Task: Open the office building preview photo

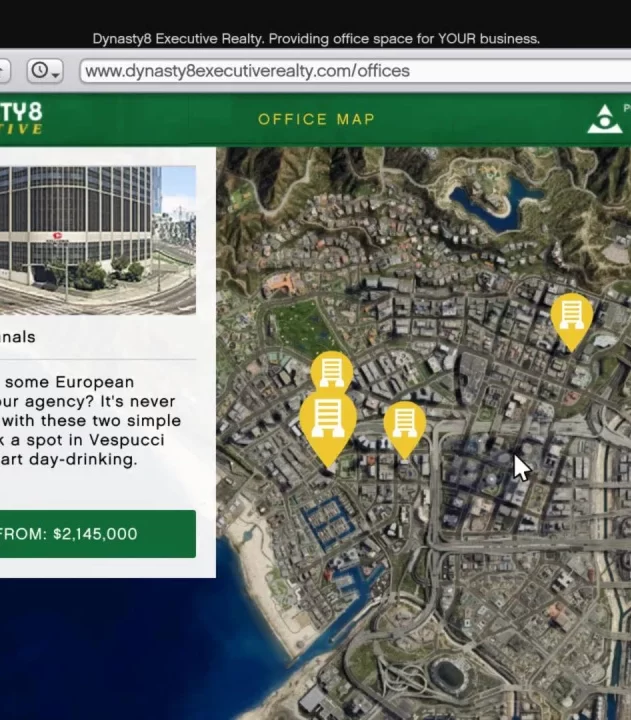Action: point(98,240)
